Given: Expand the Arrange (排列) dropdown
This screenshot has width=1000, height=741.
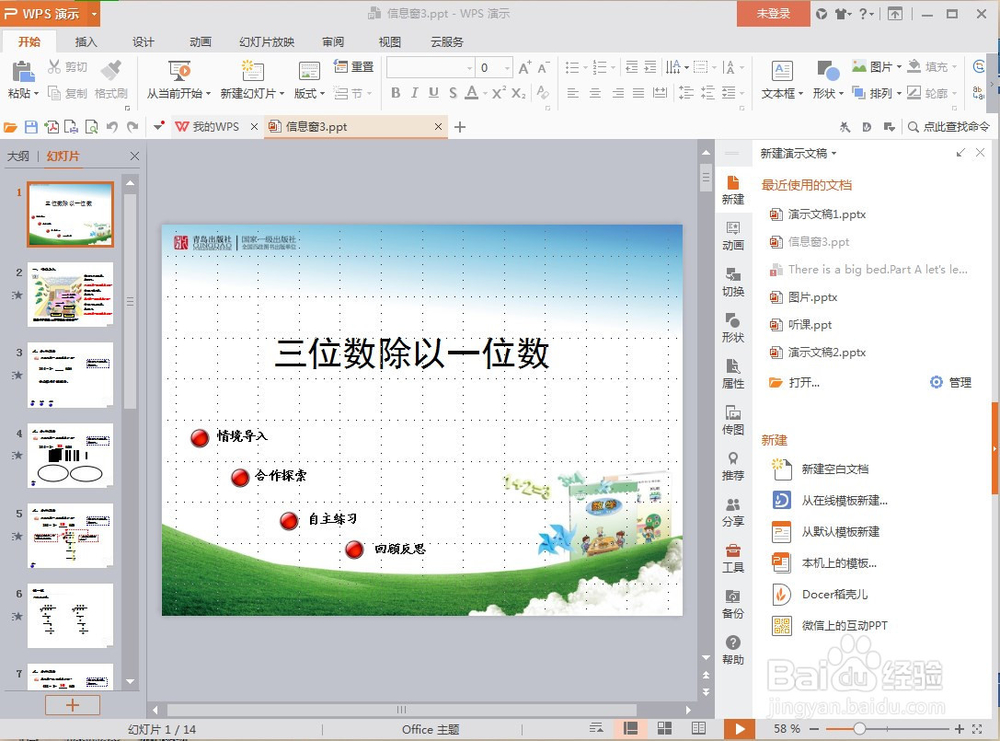Looking at the screenshot, I should (x=899, y=94).
